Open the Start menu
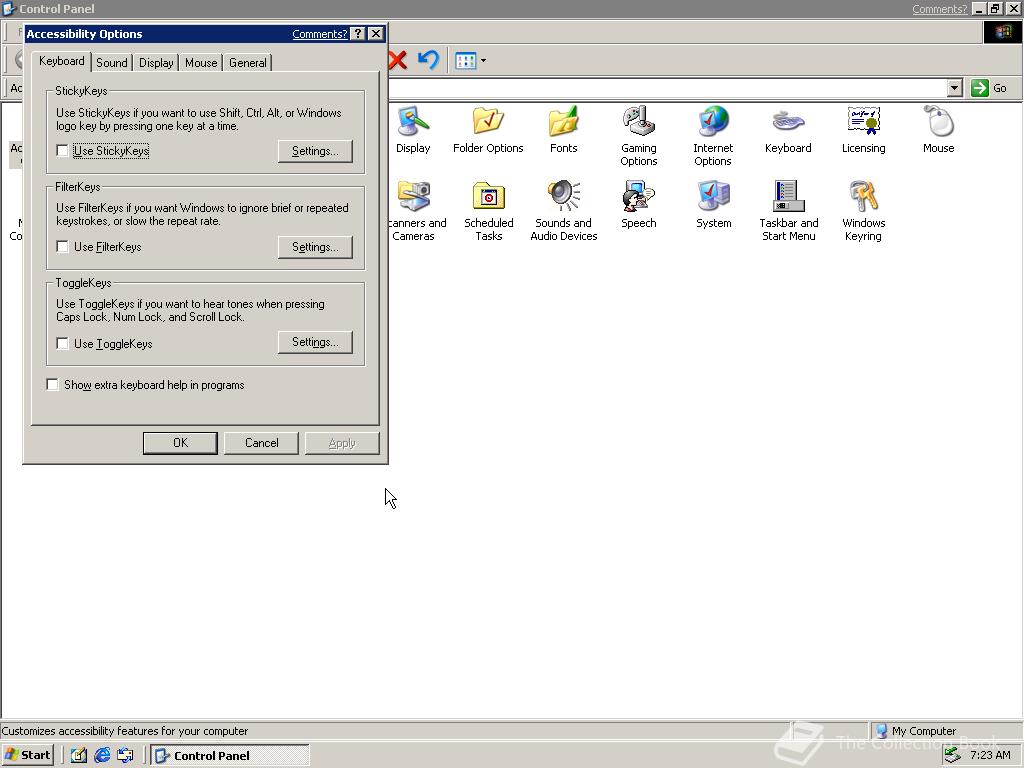This screenshot has height=768, width=1024. [x=27, y=755]
